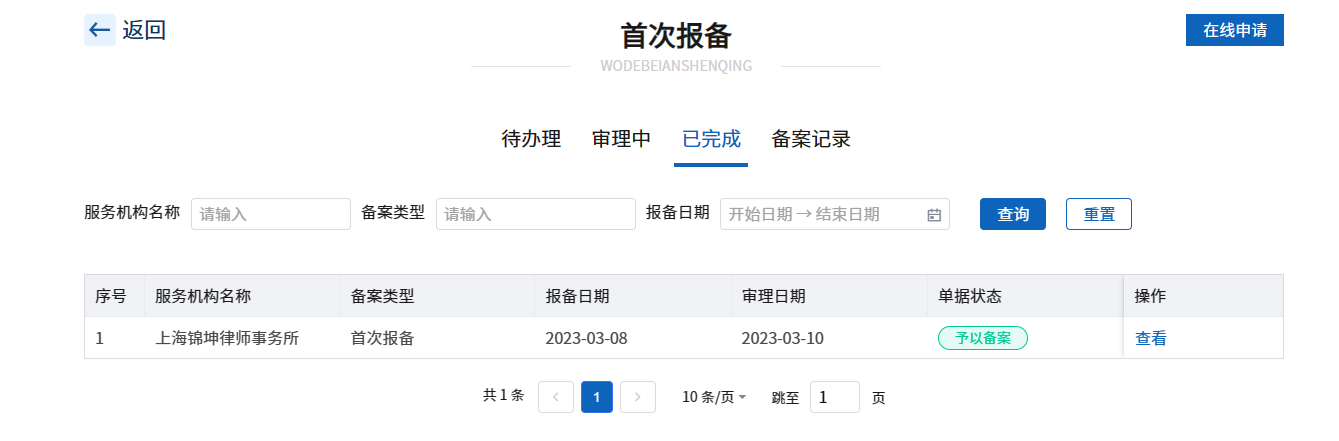
Task: Click the 服务机构名称 column header
Action: point(203,296)
